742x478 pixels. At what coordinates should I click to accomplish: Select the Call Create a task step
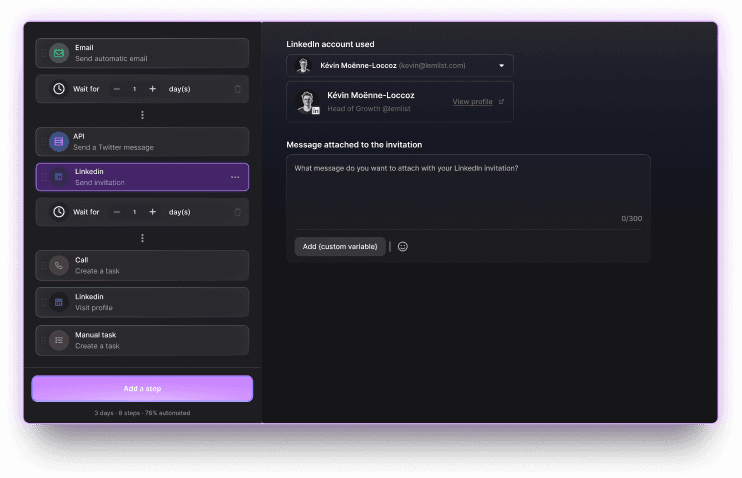pos(142,266)
